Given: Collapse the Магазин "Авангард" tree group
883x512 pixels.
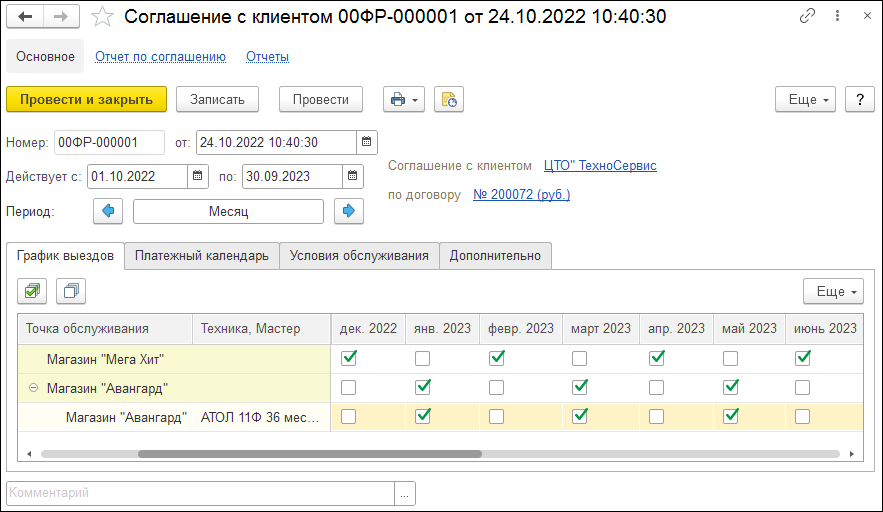Looking at the screenshot, I should (34, 388).
